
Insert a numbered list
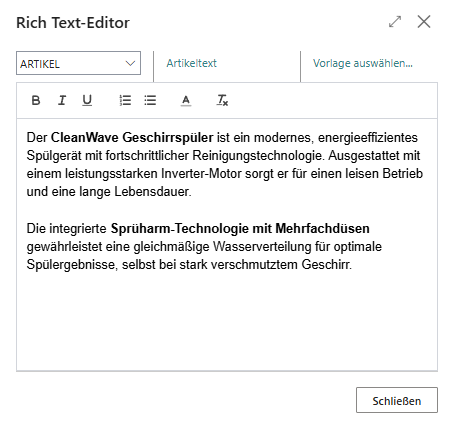pyautogui.click(x=125, y=100)
